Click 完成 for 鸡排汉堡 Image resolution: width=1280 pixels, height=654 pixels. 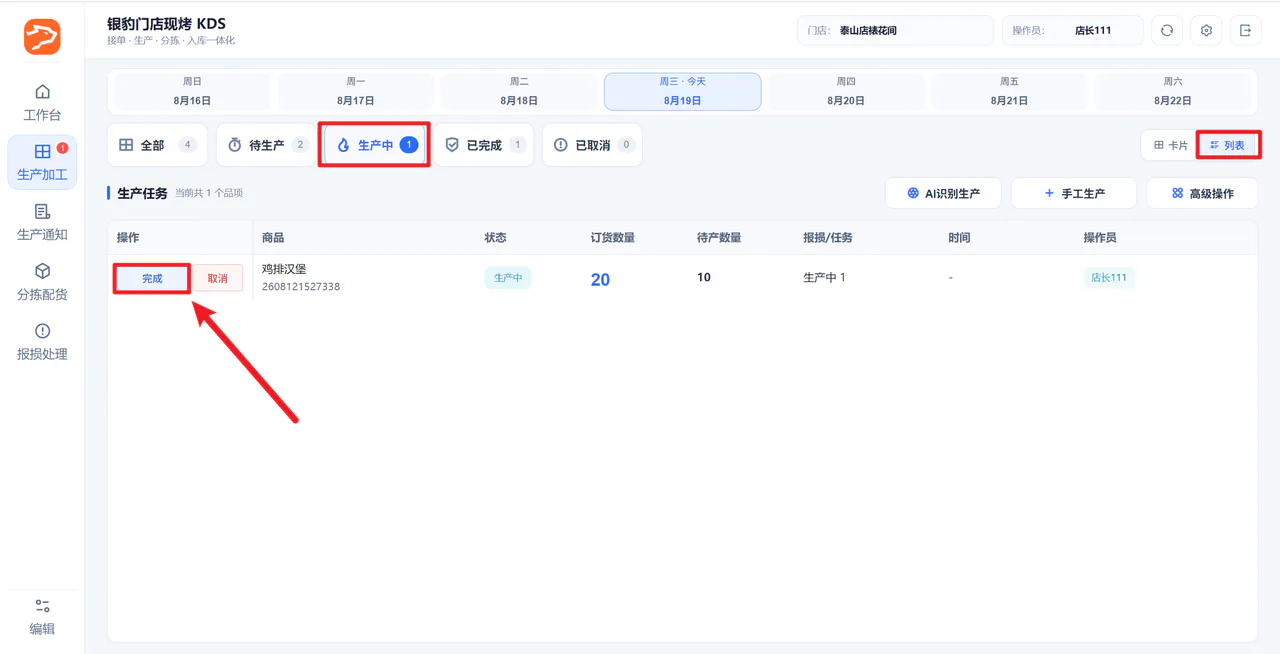(152, 278)
